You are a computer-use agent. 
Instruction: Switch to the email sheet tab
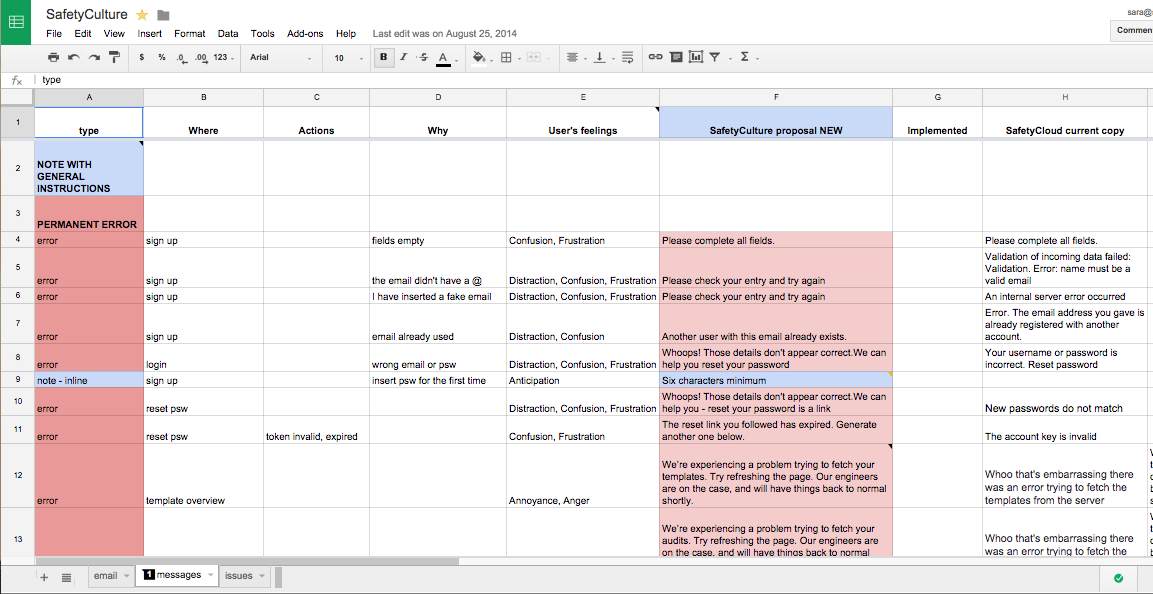point(105,576)
